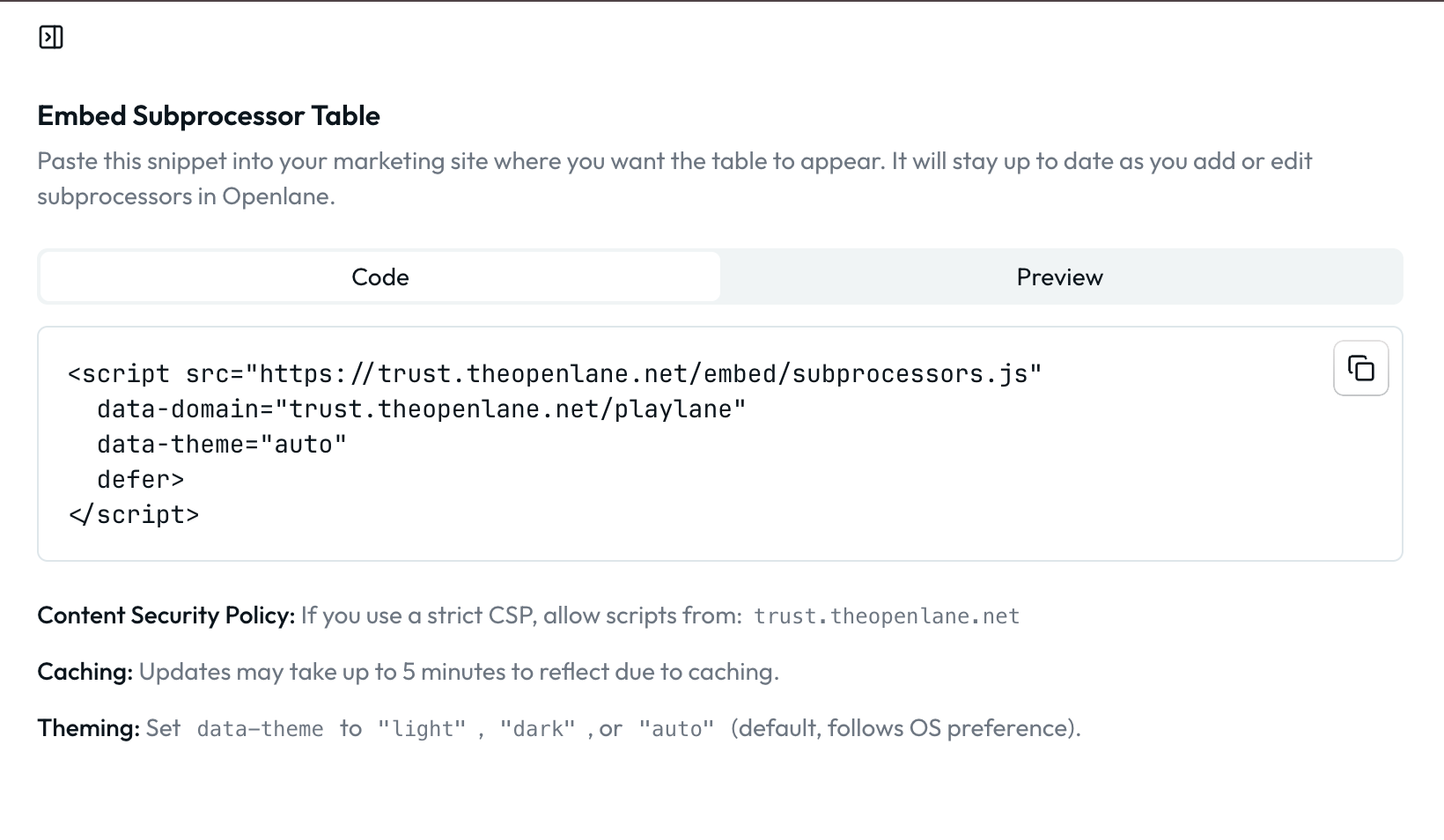This screenshot has height=840, width=1444.
Task: Click the closing </script> tag line
Action: pyautogui.click(x=134, y=515)
